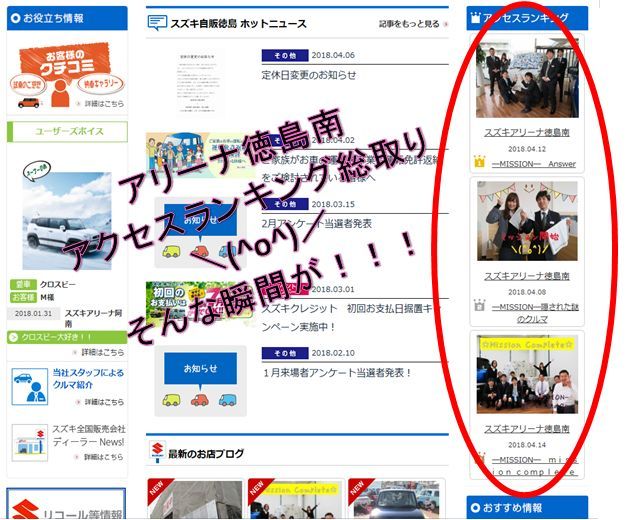Click スズキアリーナ阿南 shop name
Image resolution: width=626 pixels, height=520 pixels.
click(x=93, y=318)
